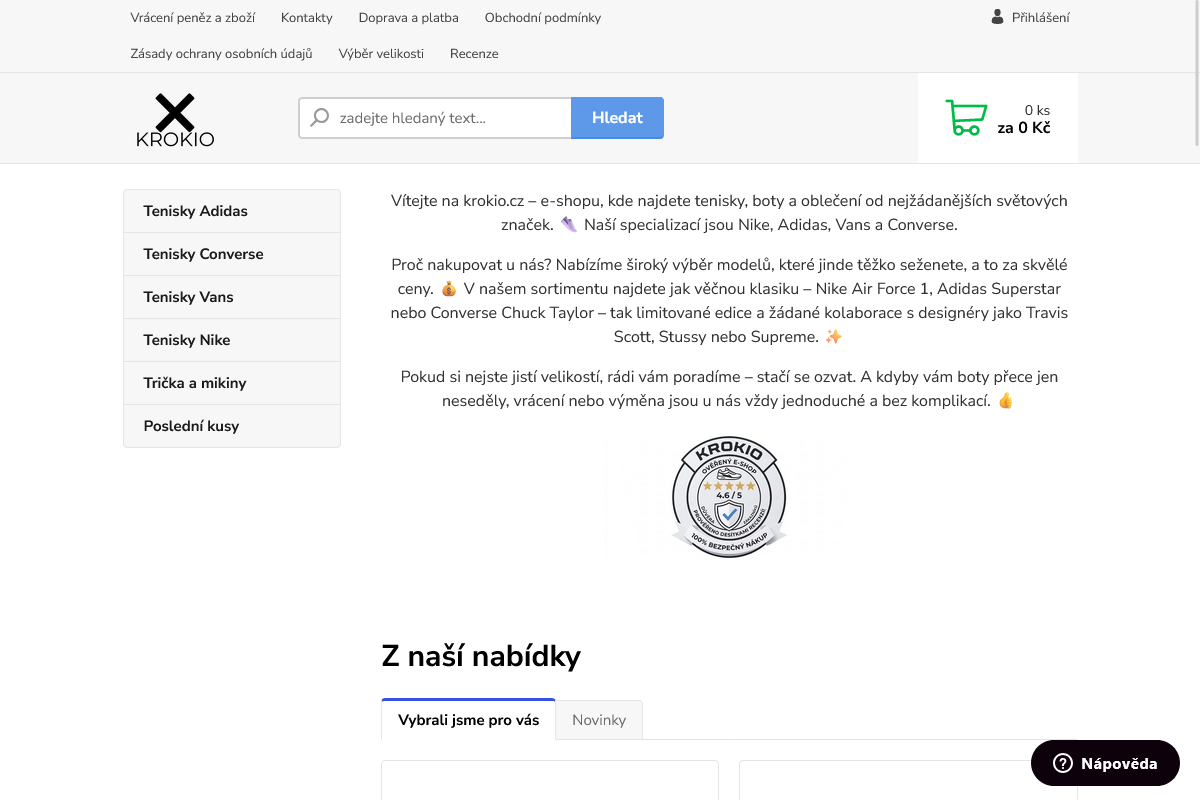Click the green shopping cart icon
Screen dimensions: 1200x800
pos(965,118)
